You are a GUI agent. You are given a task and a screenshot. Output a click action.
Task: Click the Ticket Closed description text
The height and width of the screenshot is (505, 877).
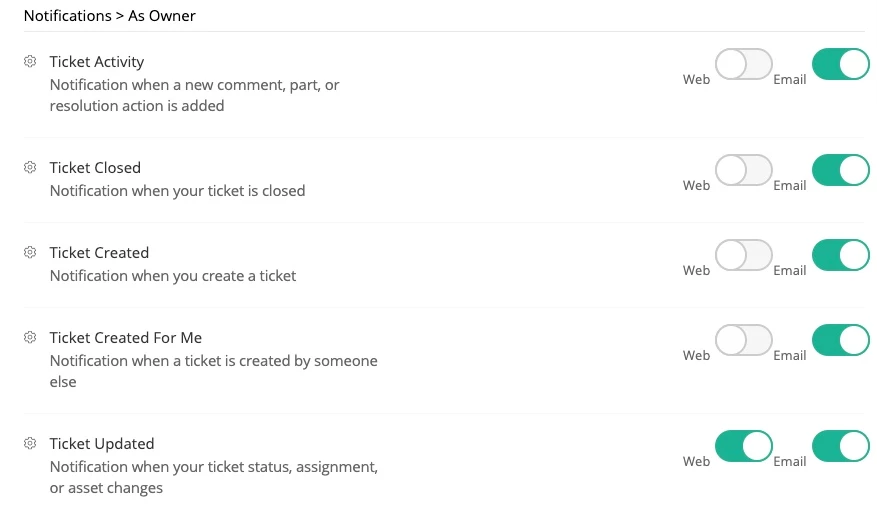(x=177, y=190)
